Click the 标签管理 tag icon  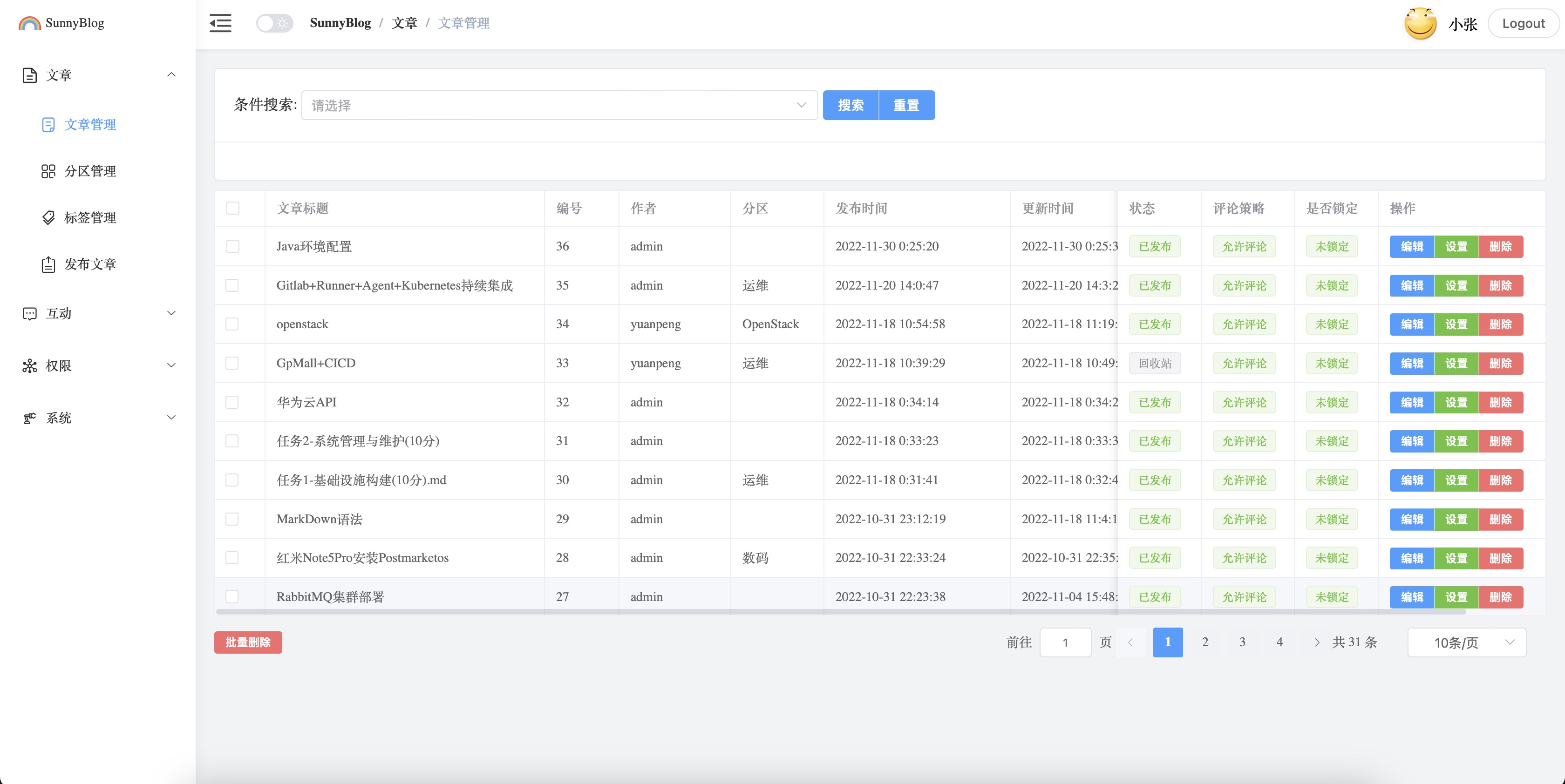48,217
